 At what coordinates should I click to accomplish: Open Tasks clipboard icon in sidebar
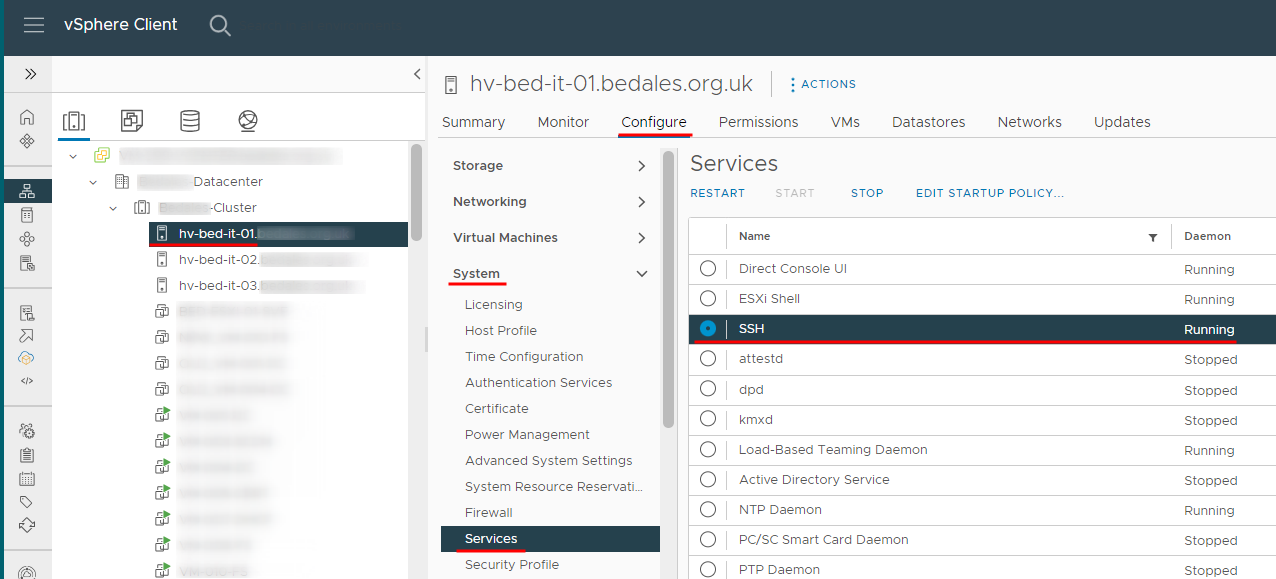[27, 455]
